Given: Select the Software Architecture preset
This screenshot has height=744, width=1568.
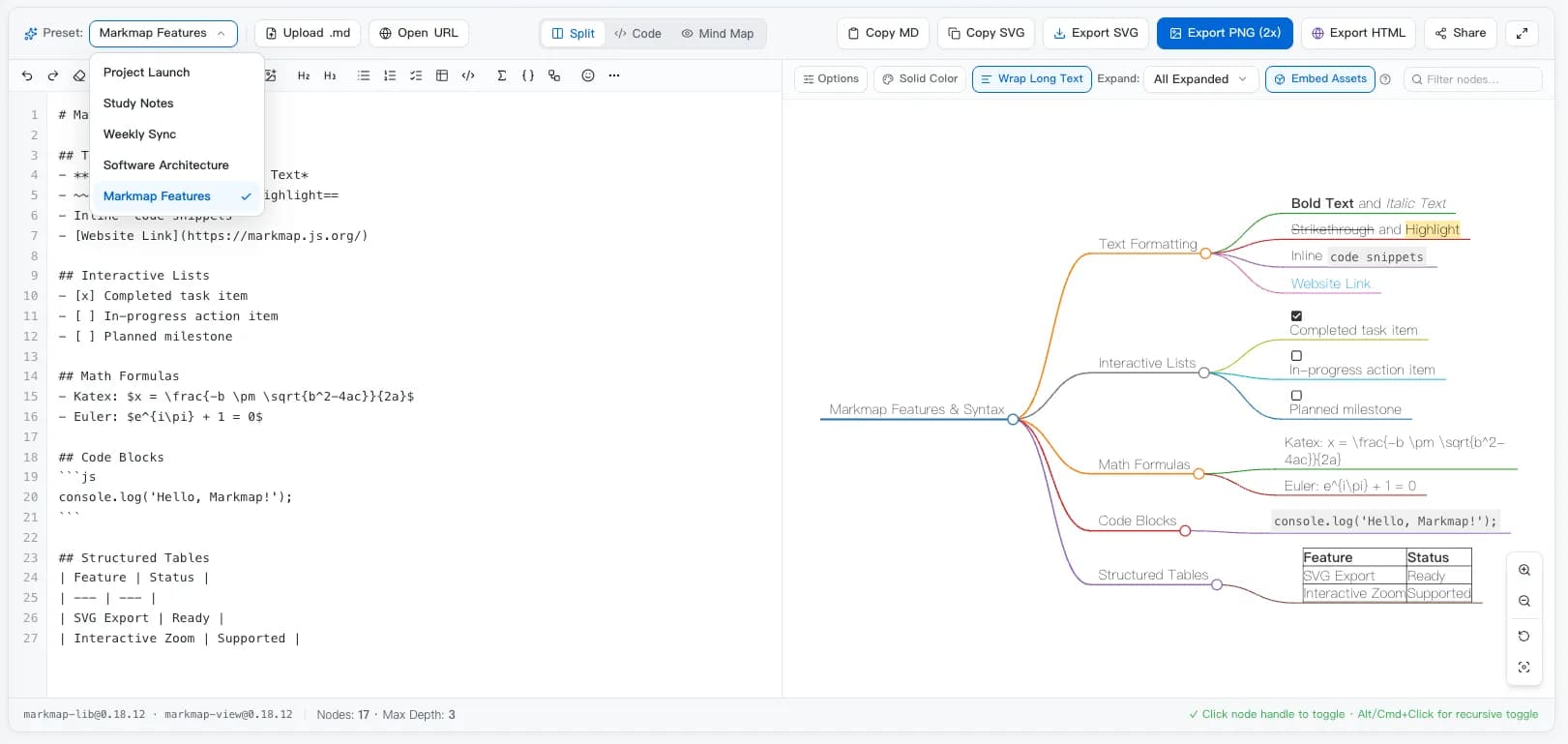Looking at the screenshot, I should point(177,165).
